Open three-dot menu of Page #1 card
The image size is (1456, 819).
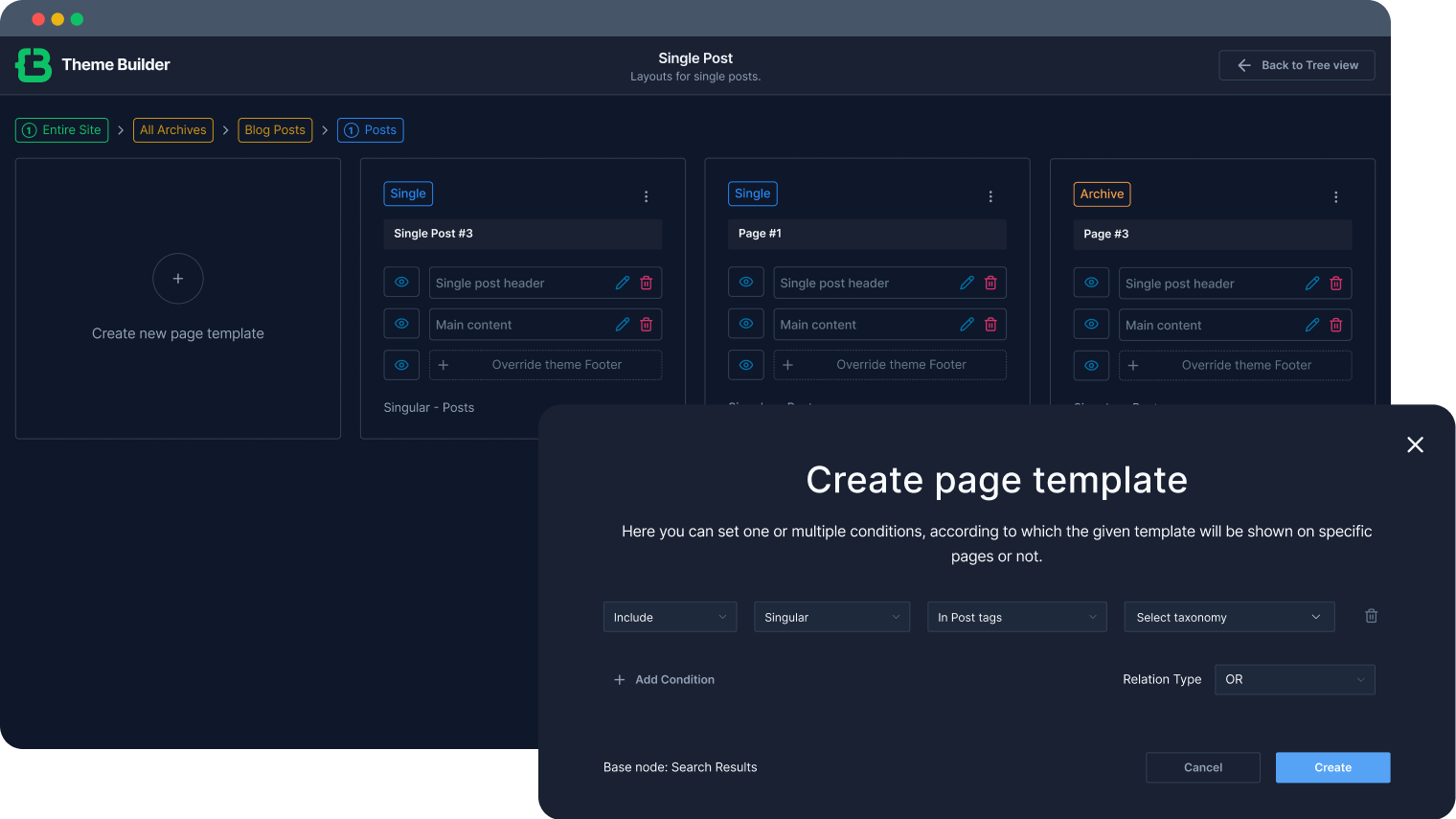pos(990,196)
